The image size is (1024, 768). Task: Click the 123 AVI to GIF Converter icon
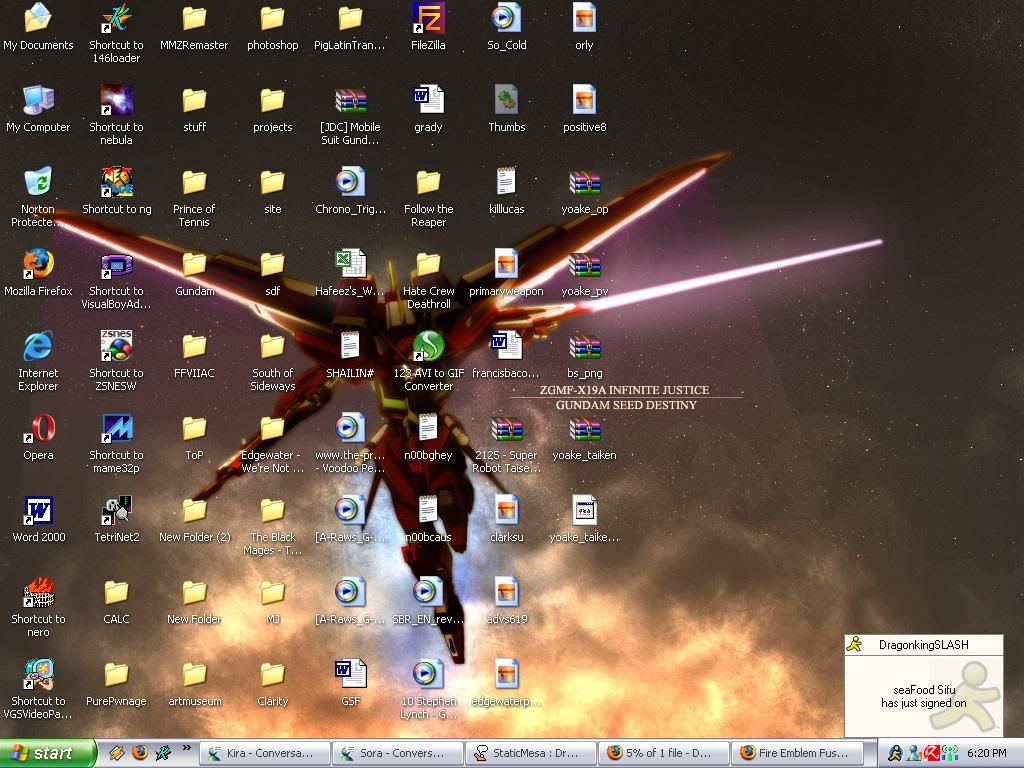(x=428, y=348)
